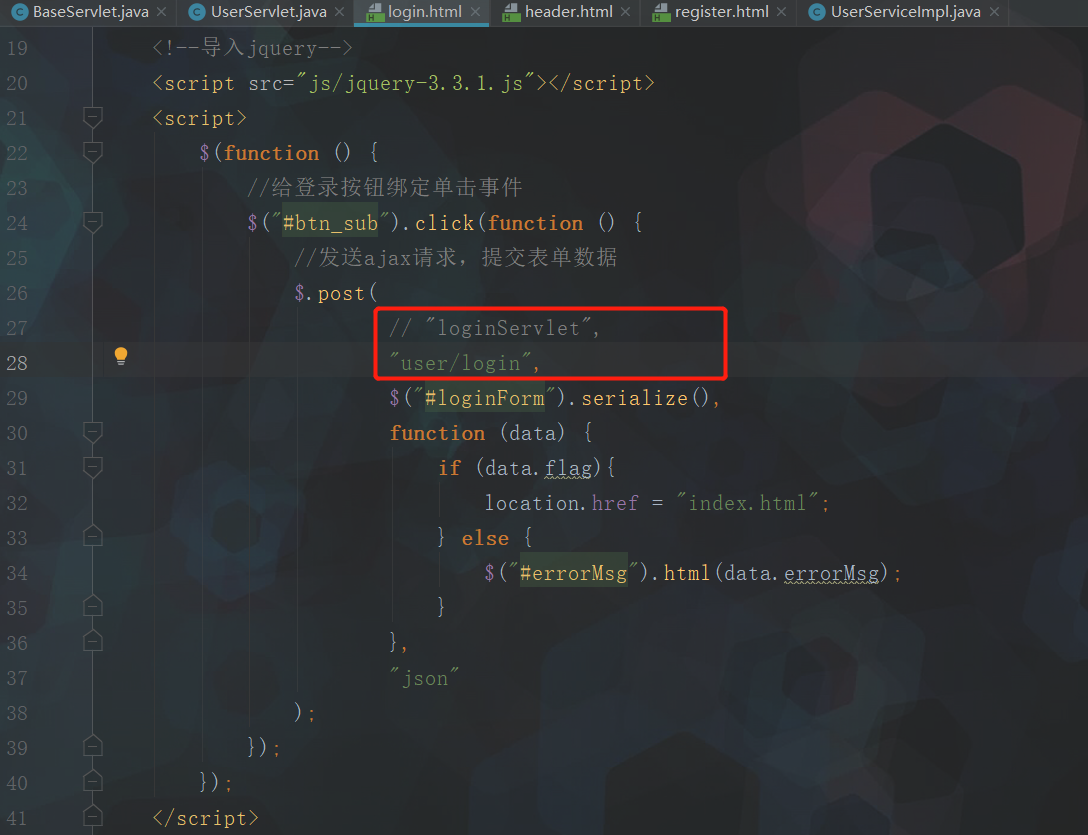Open the register.html tab
This screenshot has height=835, width=1088.
(718, 12)
